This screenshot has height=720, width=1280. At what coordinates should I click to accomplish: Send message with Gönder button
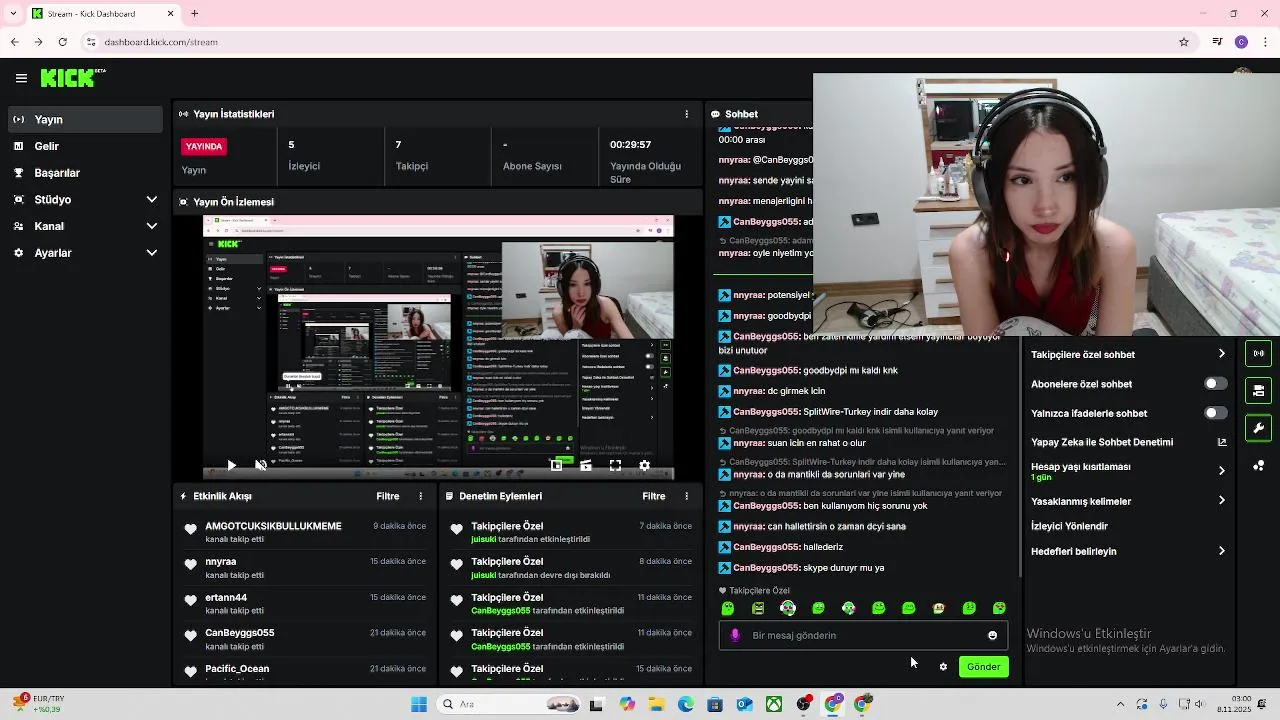(x=983, y=667)
